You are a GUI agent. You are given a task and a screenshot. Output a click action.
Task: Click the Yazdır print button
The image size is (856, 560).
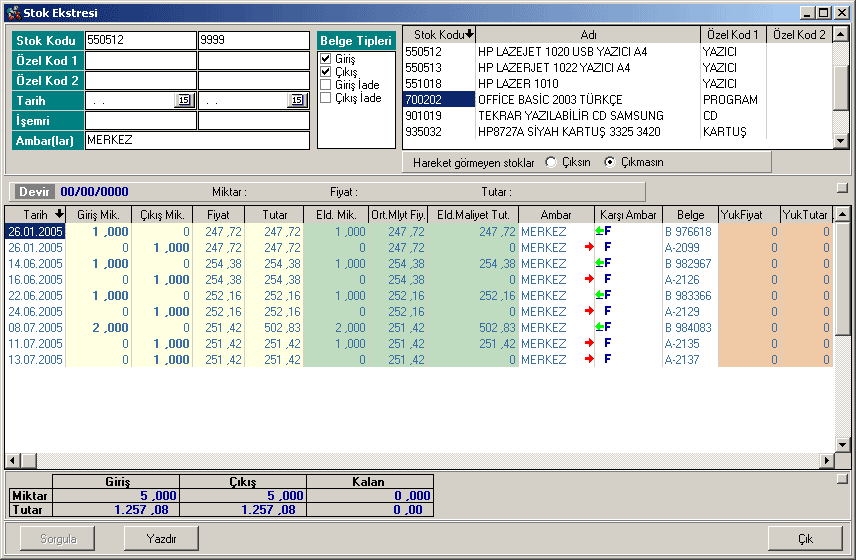pos(162,539)
